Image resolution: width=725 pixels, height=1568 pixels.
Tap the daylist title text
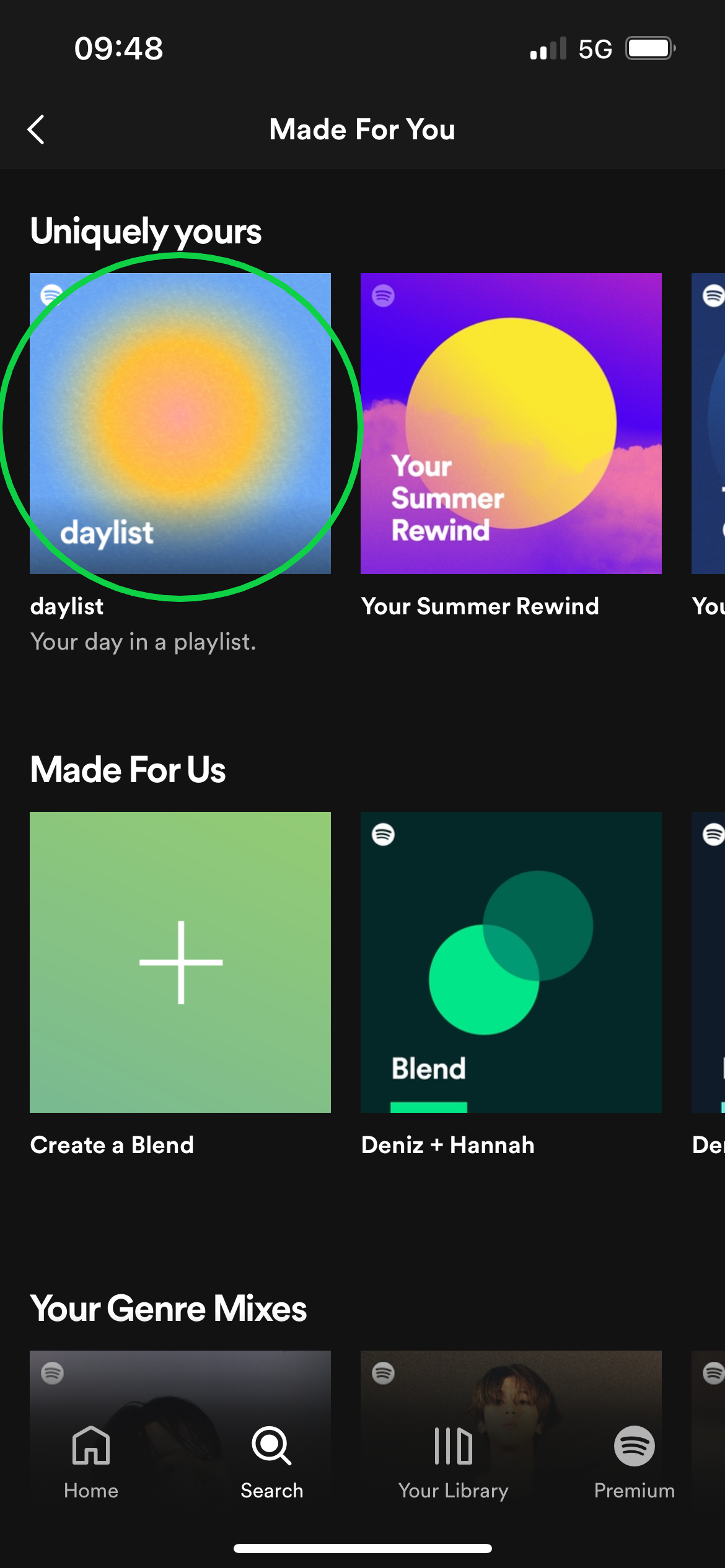point(67,606)
